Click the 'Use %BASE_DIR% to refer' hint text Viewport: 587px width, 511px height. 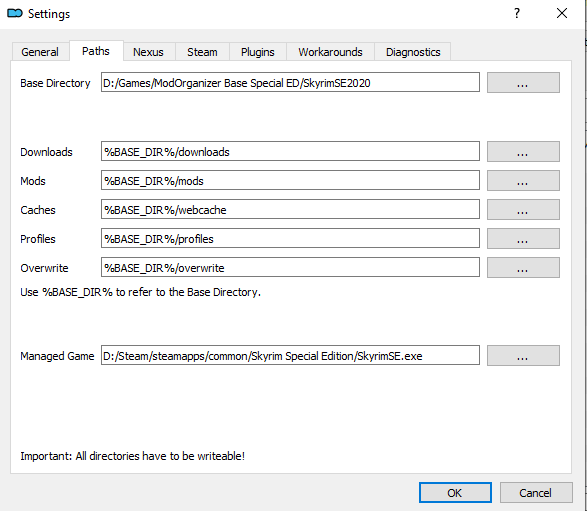click(x=140, y=292)
